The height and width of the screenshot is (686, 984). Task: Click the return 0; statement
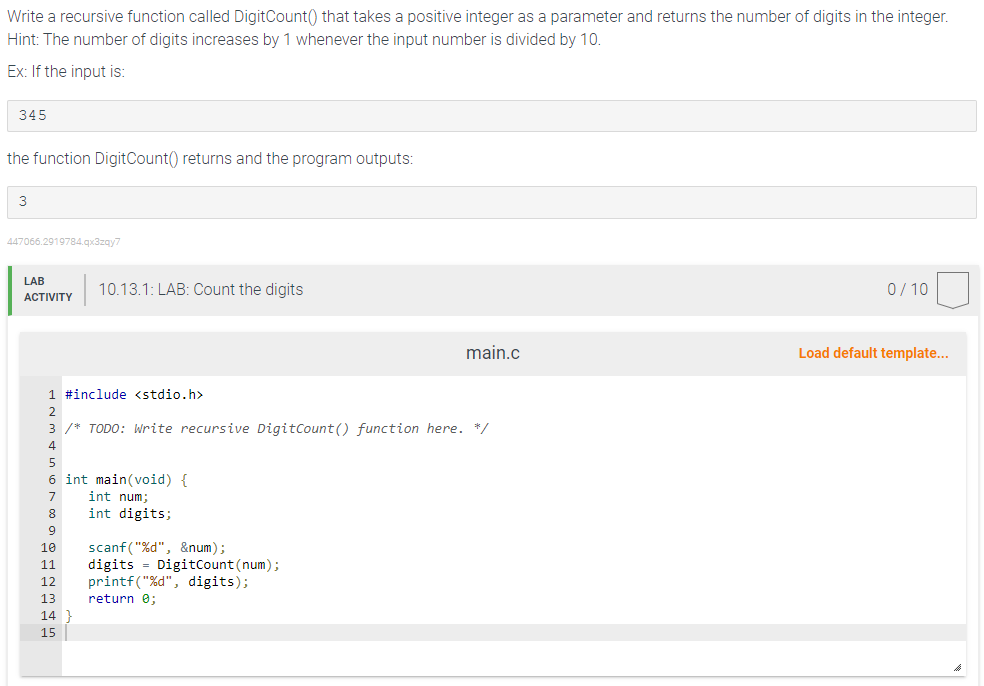[x=120, y=598]
